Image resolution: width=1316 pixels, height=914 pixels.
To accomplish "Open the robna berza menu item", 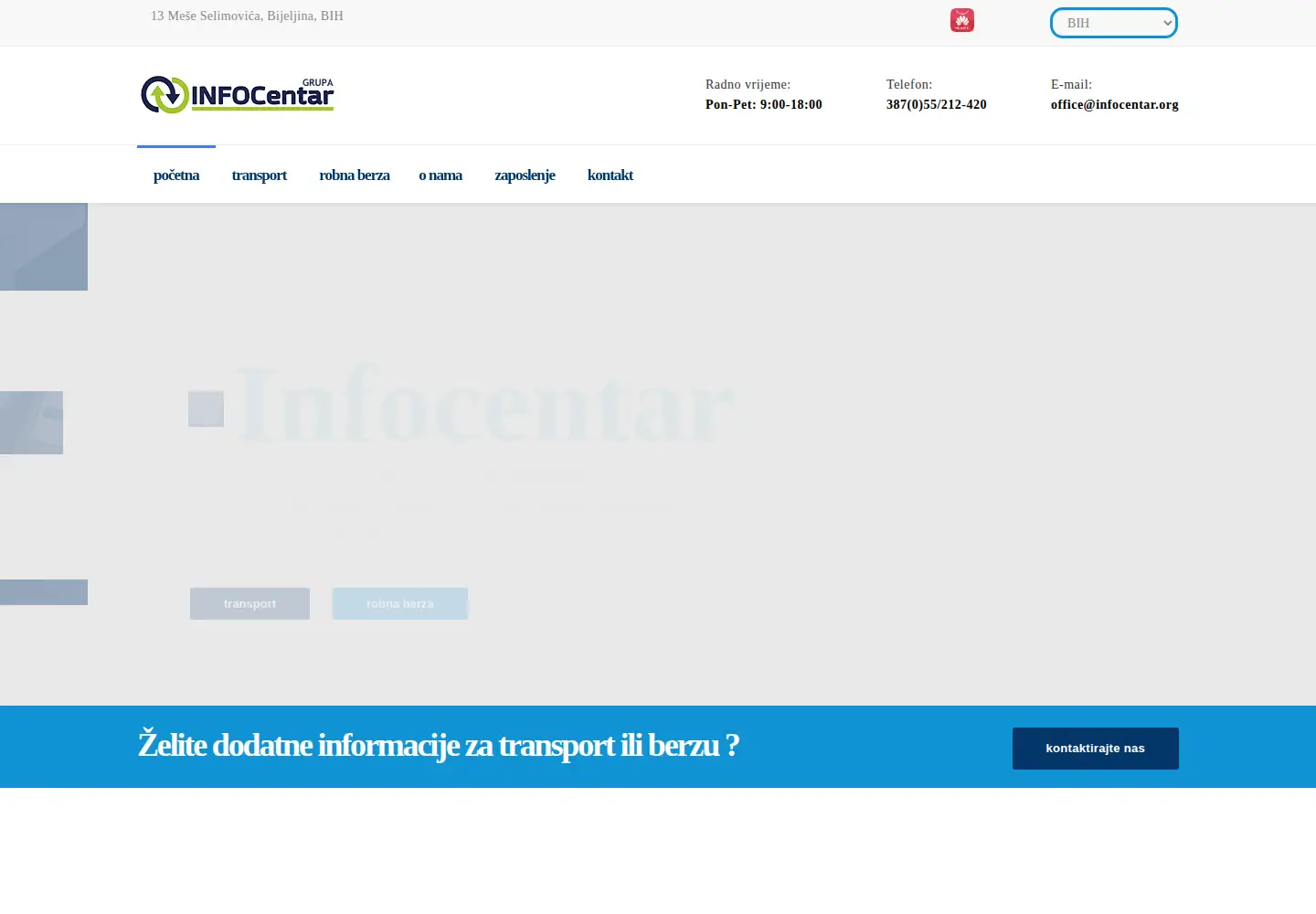I will [x=355, y=175].
